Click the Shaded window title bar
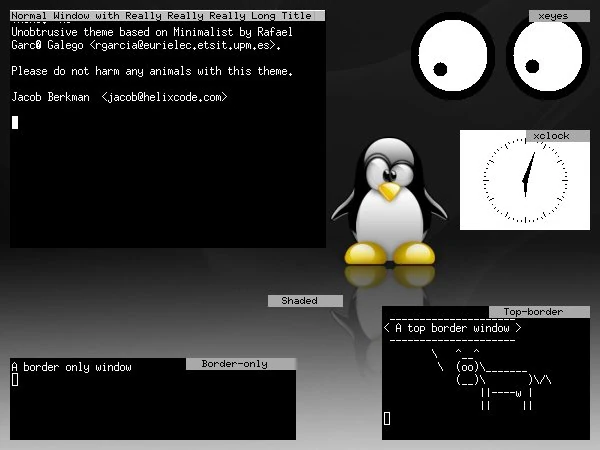This screenshot has height=450, width=600. point(305,301)
